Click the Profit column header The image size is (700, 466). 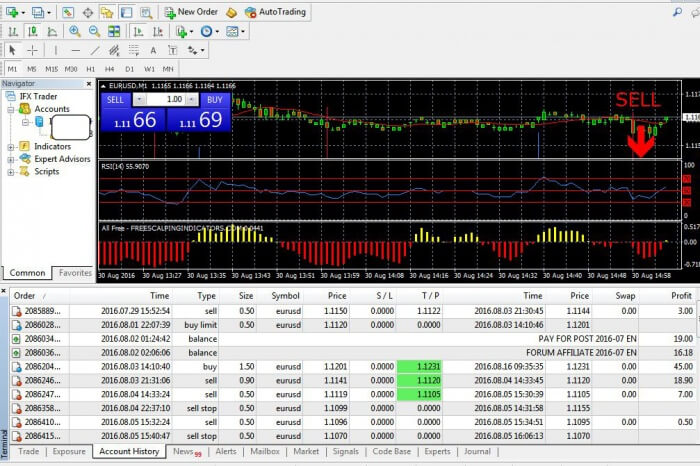point(681,296)
